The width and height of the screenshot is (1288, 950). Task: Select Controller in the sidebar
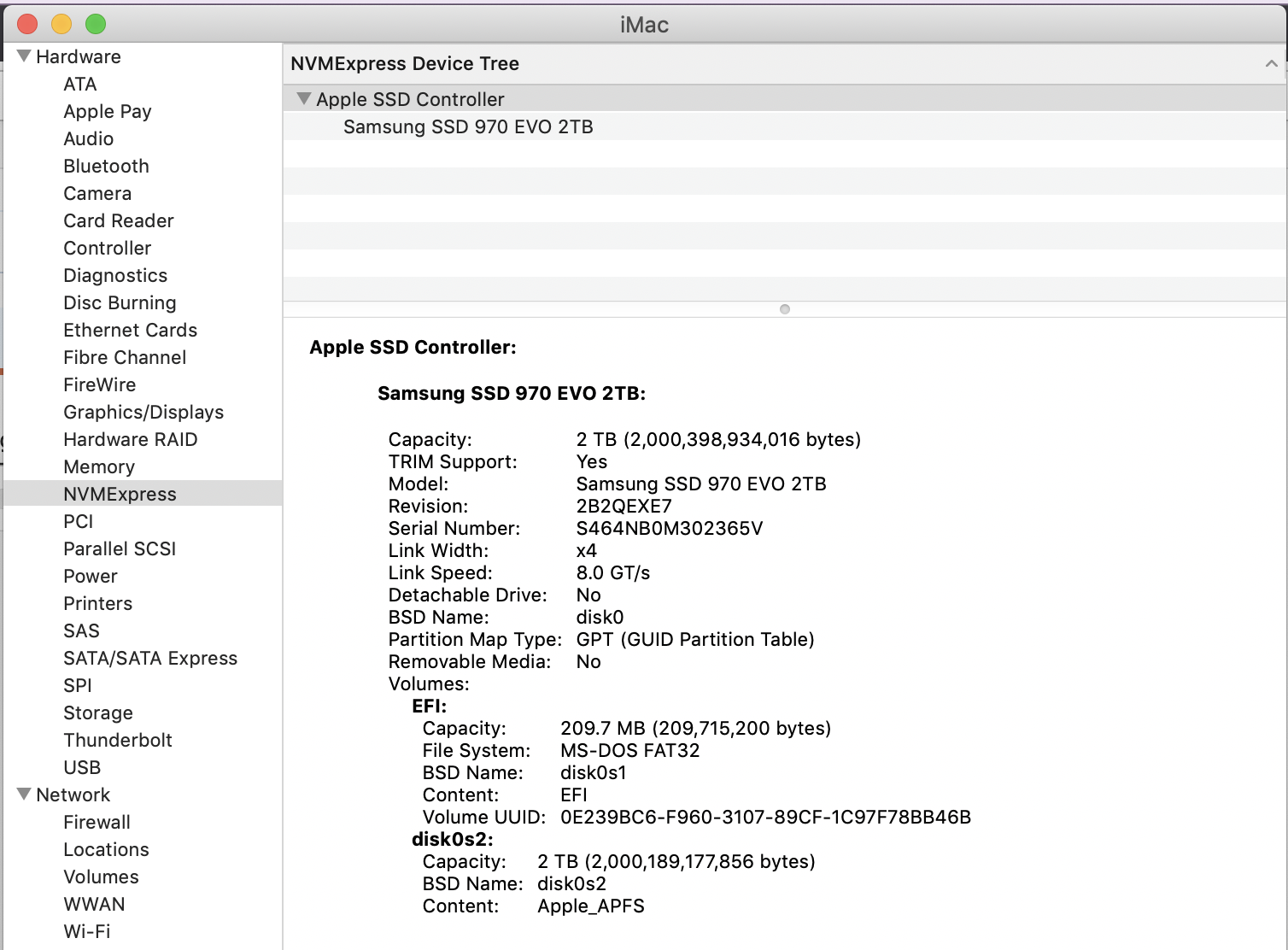coord(108,248)
